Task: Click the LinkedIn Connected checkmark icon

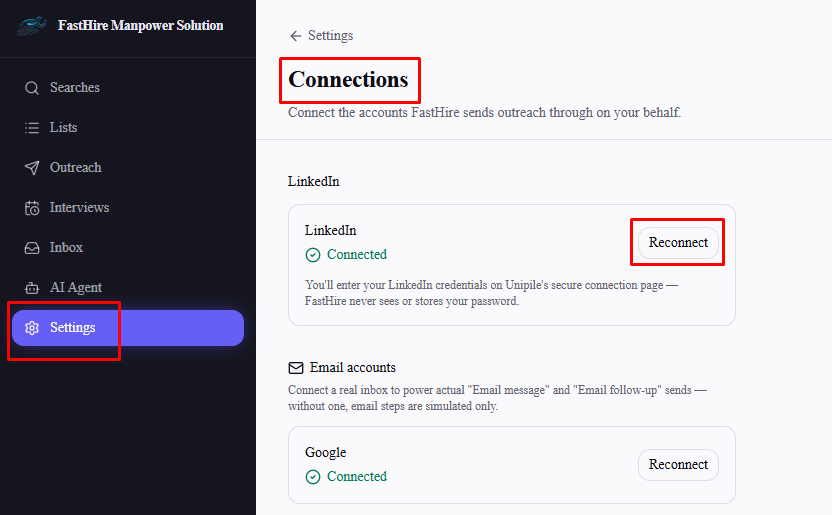Action: pos(313,255)
